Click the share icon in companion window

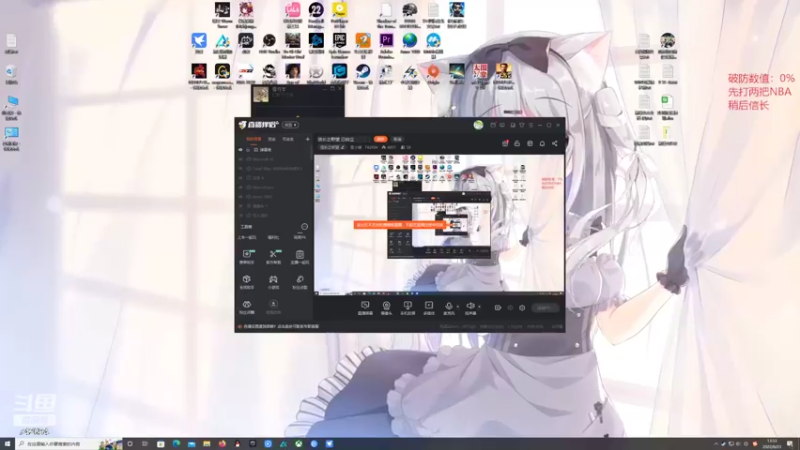click(555, 143)
